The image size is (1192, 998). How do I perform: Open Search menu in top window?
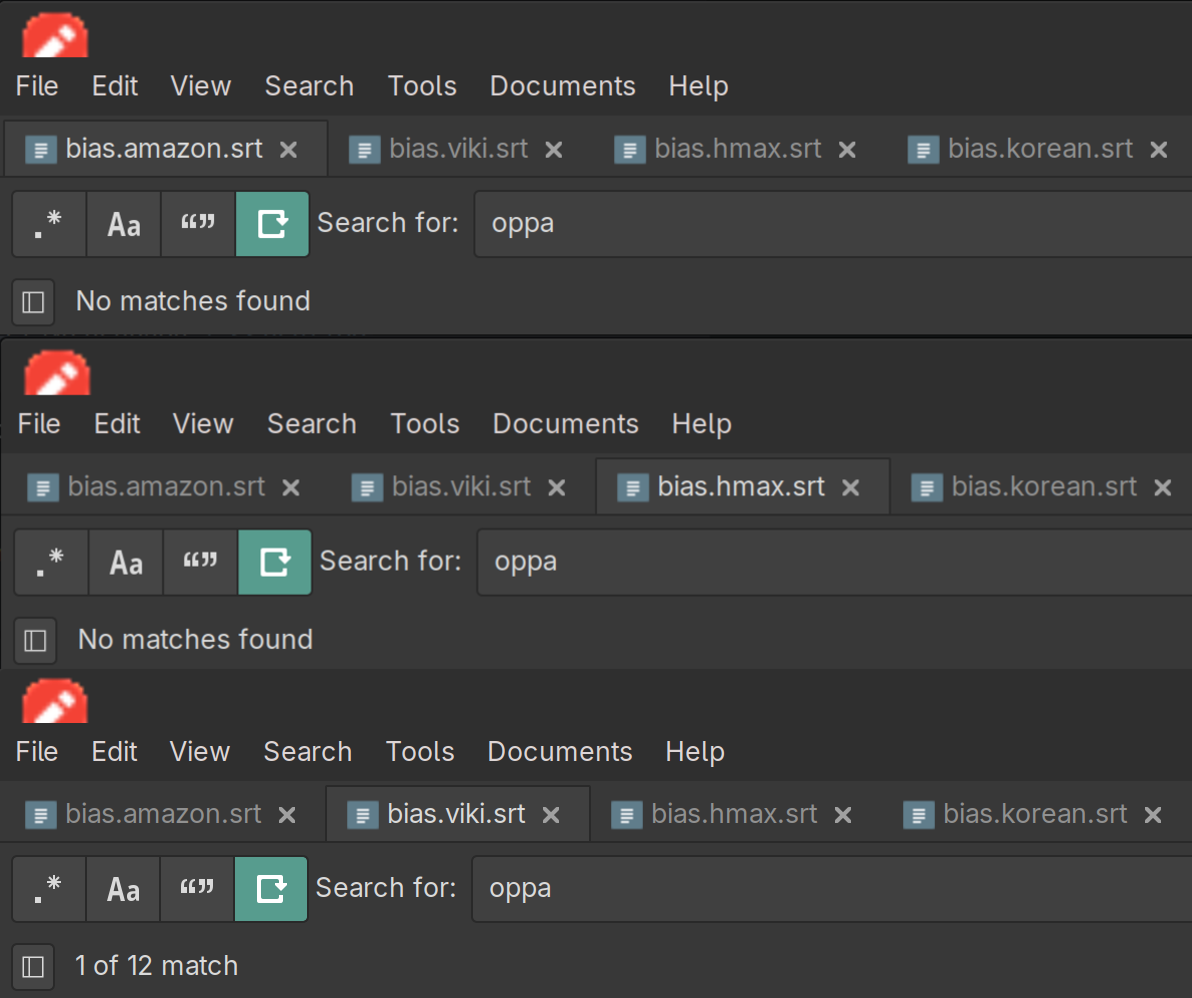309,86
